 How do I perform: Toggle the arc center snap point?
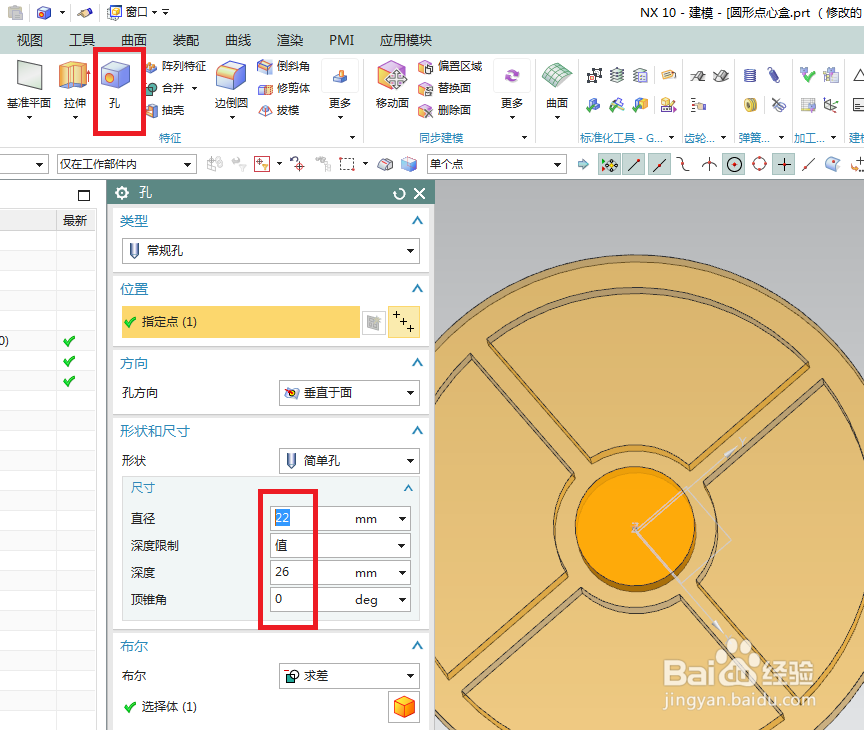coord(734,164)
